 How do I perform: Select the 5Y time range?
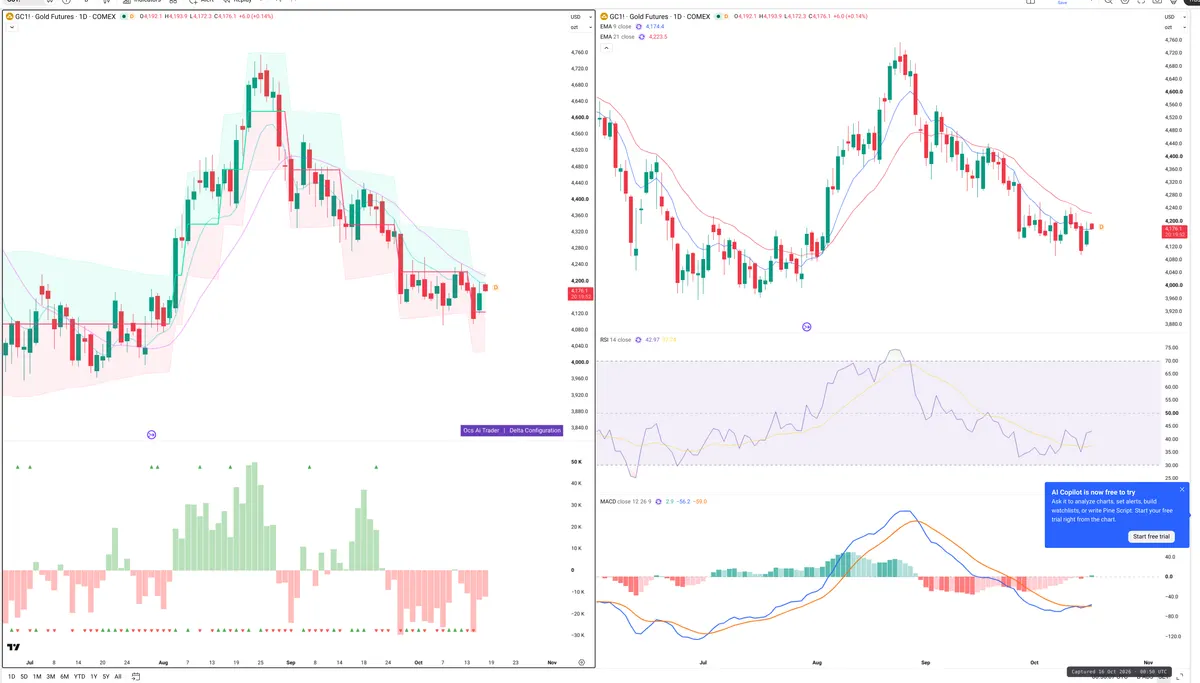click(x=106, y=676)
